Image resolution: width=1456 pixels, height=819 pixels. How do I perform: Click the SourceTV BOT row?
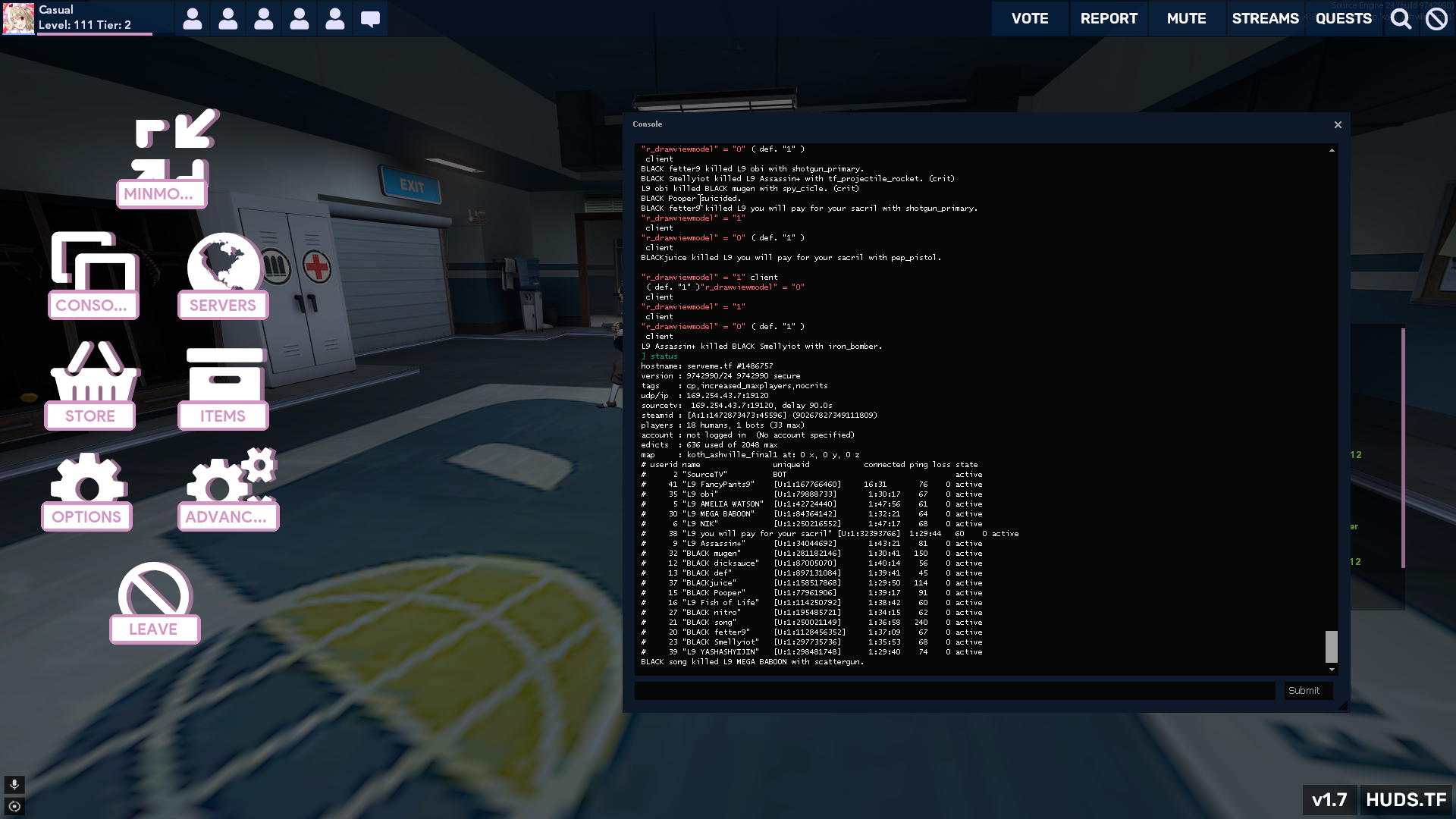(x=811, y=475)
